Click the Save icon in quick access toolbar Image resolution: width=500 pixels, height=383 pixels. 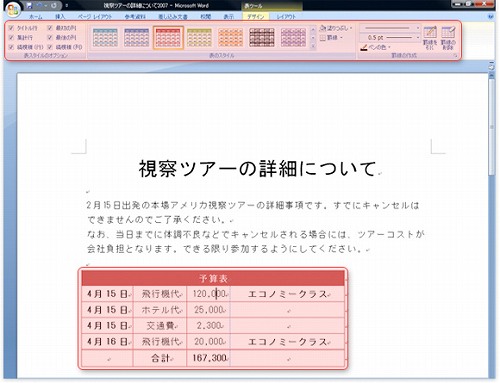tap(29, 5)
